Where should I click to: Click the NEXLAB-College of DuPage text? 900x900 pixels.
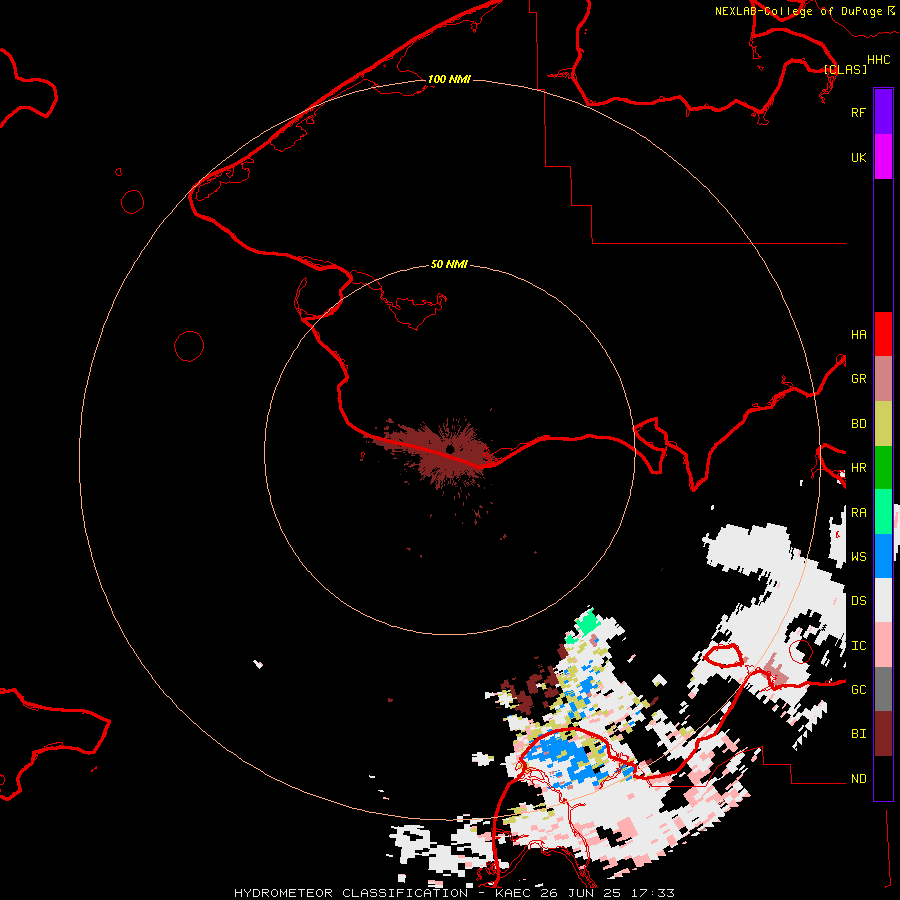pyautogui.click(x=798, y=11)
